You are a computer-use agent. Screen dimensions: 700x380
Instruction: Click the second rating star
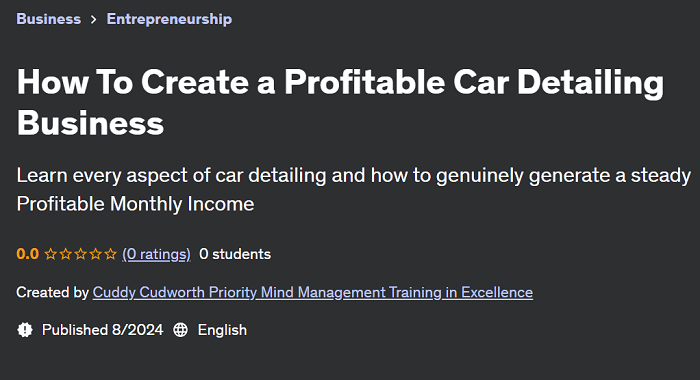(x=66, y=254)
